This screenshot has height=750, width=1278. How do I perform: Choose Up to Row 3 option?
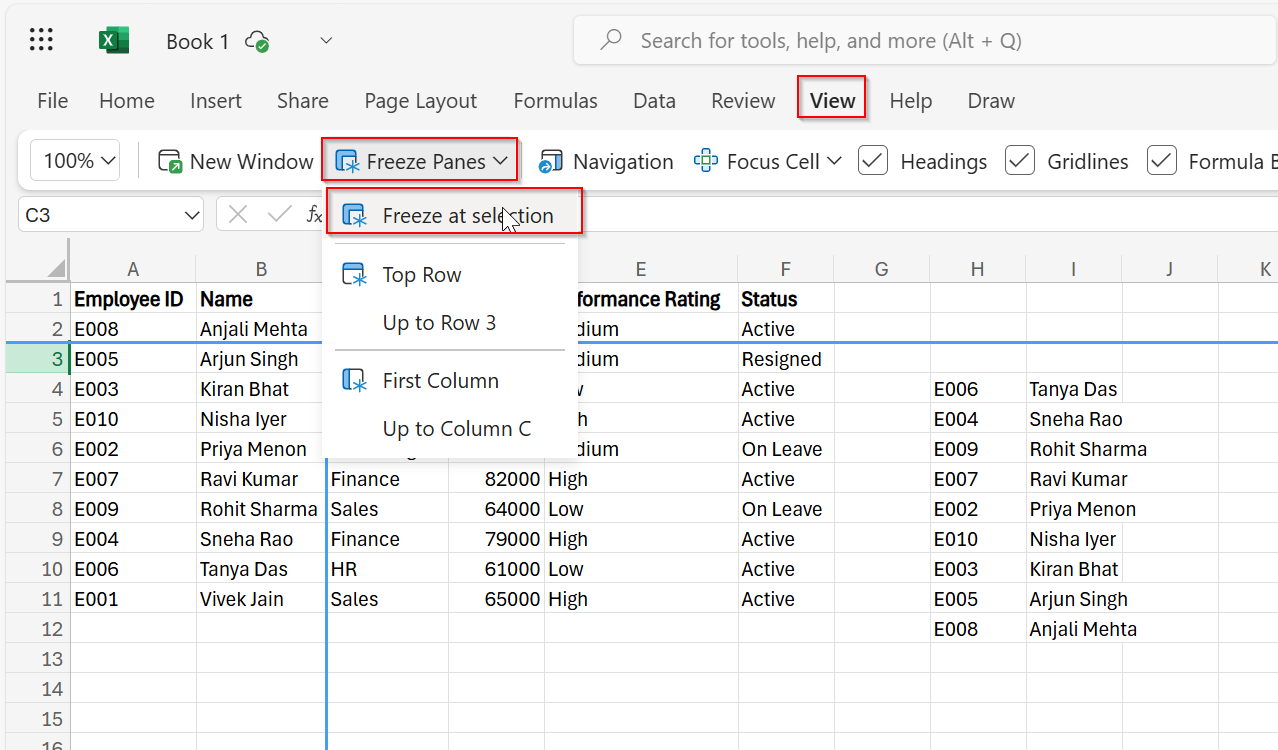point(438,322)
